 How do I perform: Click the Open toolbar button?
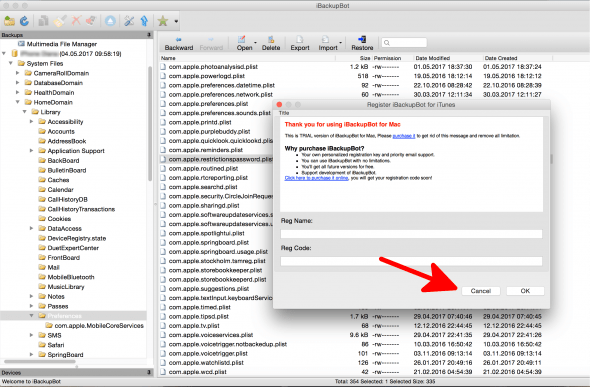tap(244, 44)
